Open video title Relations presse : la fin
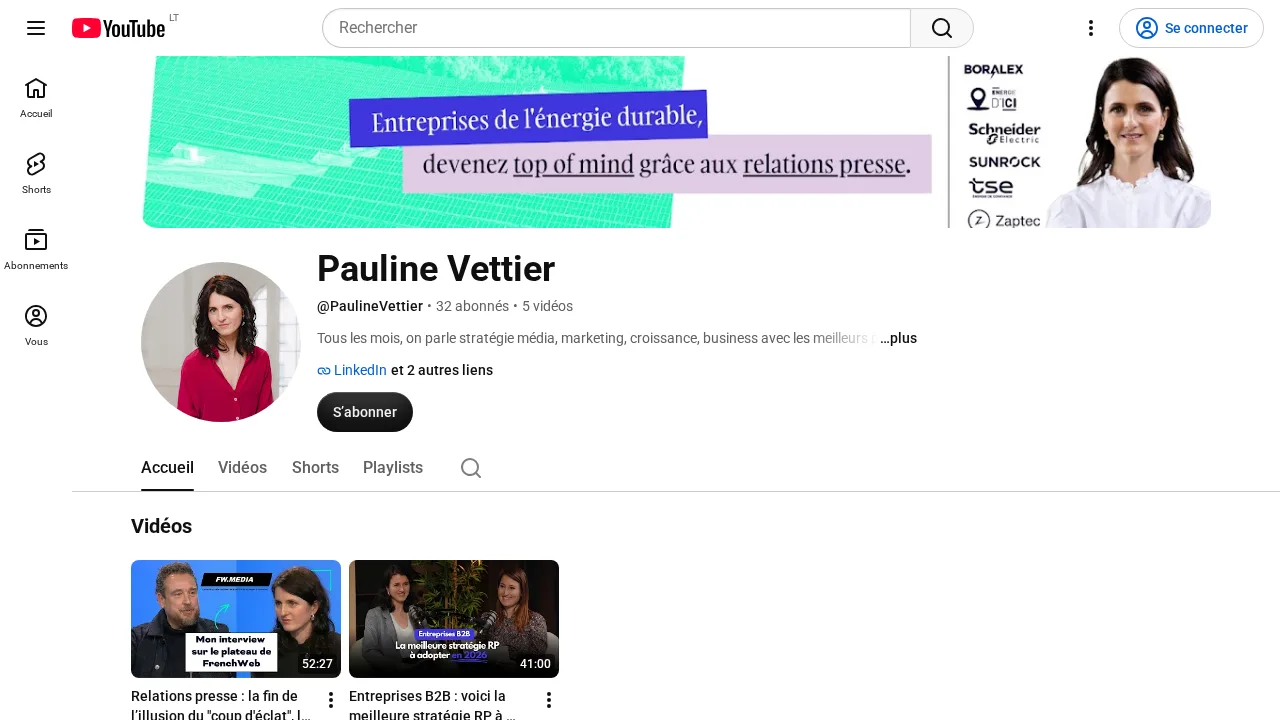The image size is (1280, 720). (x=221, y=705)
